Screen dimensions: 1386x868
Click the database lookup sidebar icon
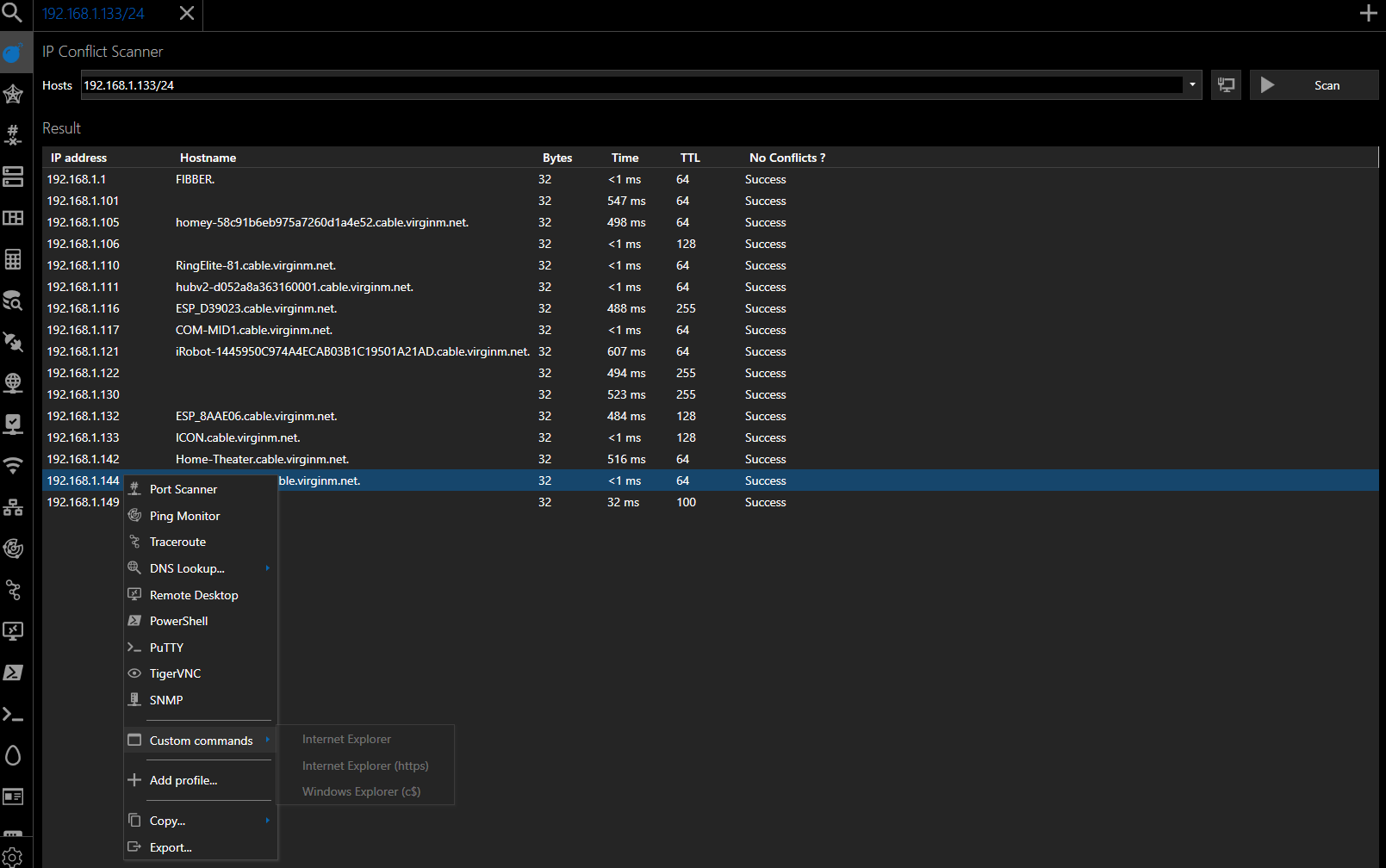[13, 301]
